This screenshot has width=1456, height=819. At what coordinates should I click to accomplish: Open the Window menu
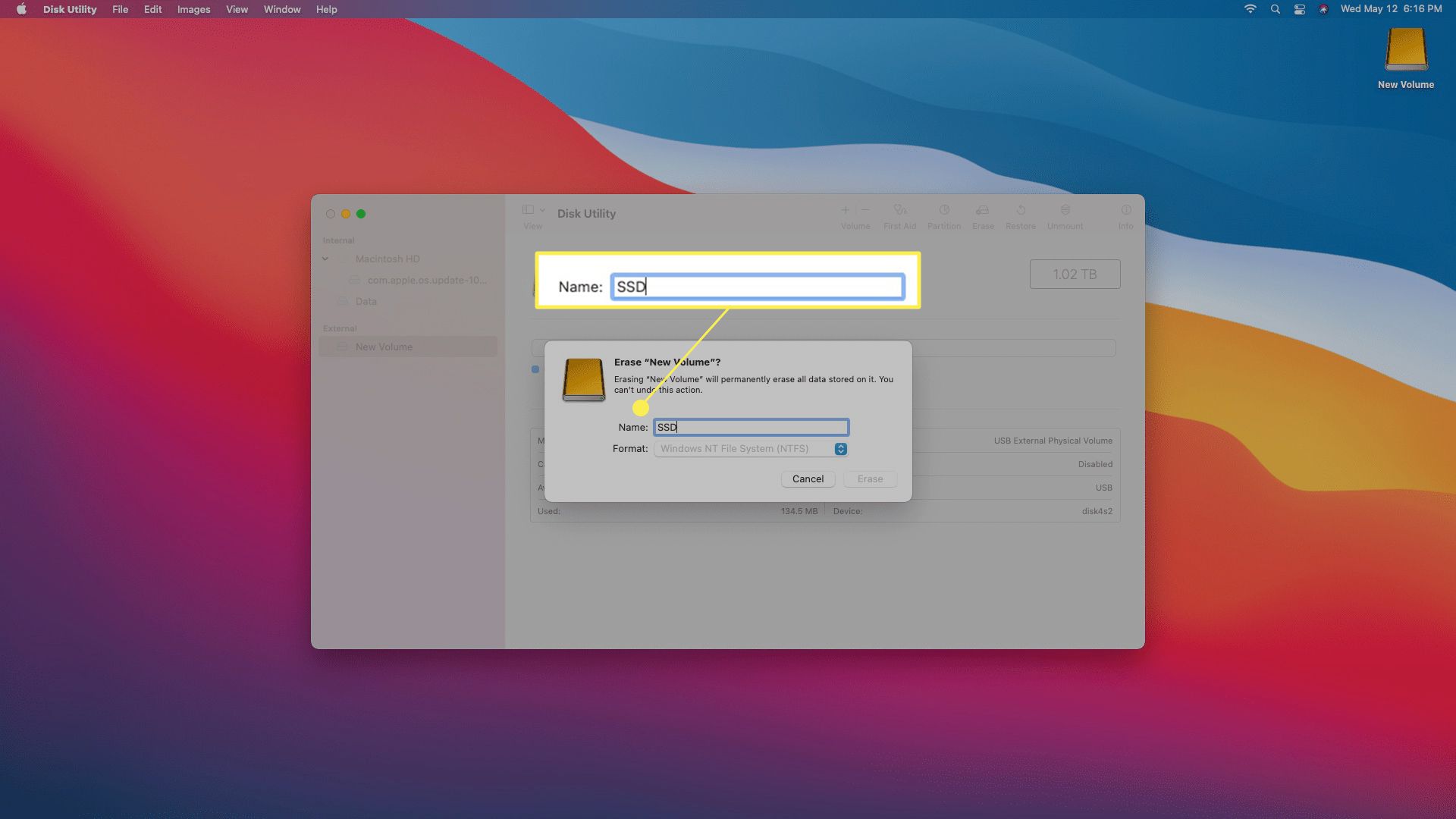(282, 9)
